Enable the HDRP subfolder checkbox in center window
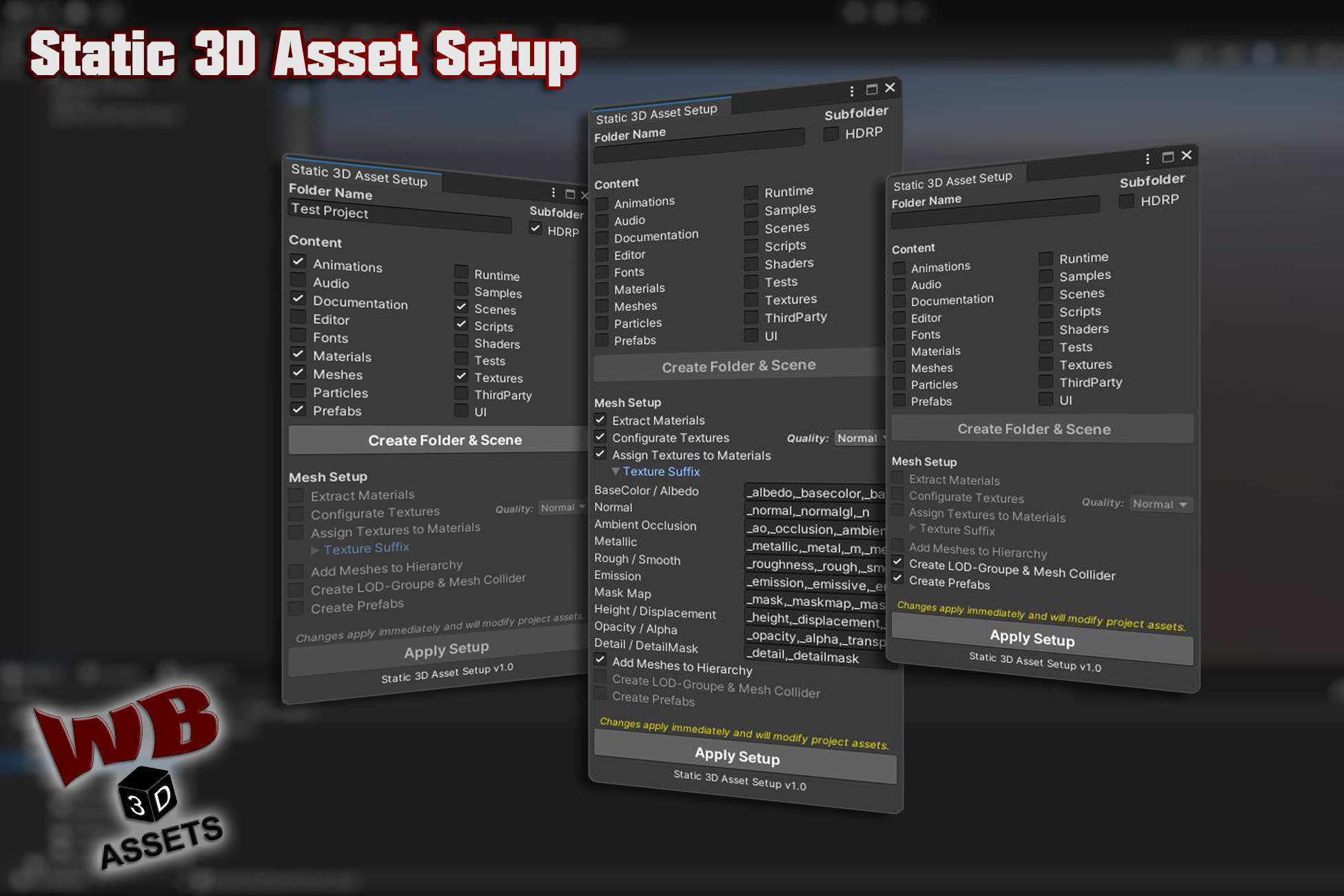 coord(831,134)
